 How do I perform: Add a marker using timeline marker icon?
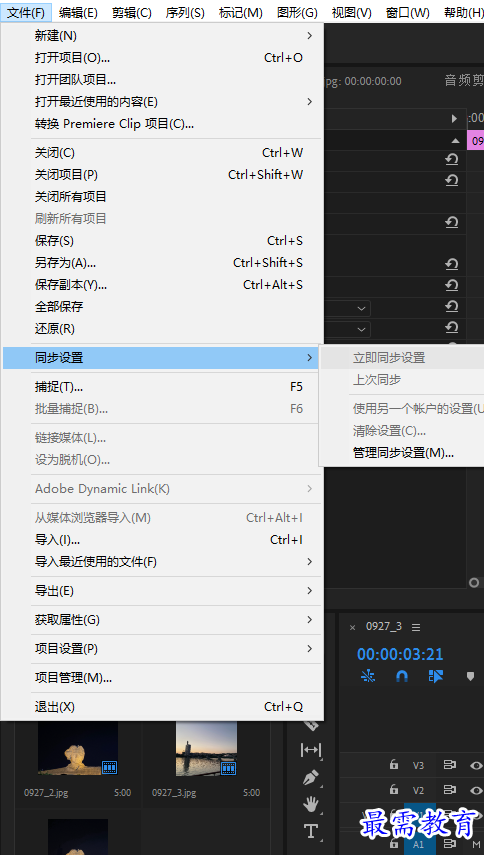[x=470, y=676]
